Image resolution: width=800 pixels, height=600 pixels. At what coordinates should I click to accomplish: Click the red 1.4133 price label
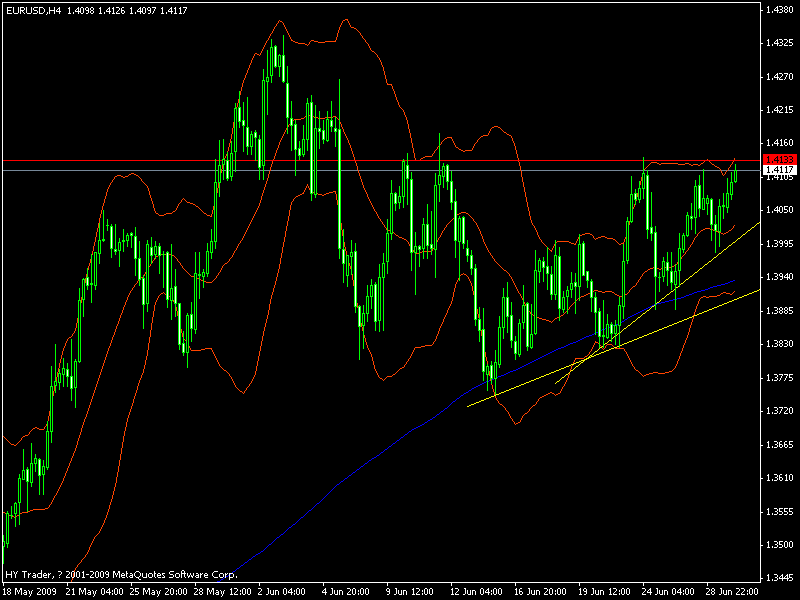point(779,160)
